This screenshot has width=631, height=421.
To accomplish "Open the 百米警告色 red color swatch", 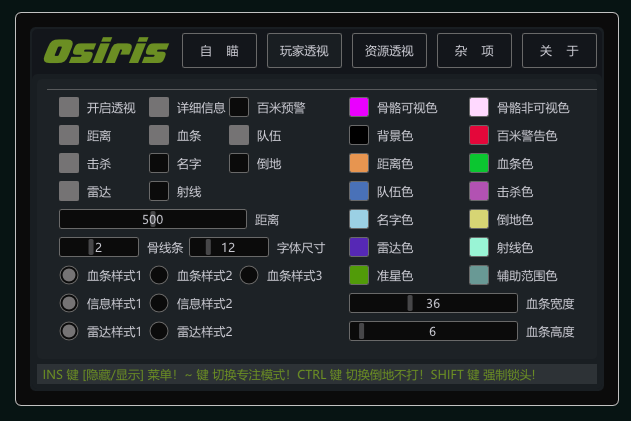I will point(479,135).
